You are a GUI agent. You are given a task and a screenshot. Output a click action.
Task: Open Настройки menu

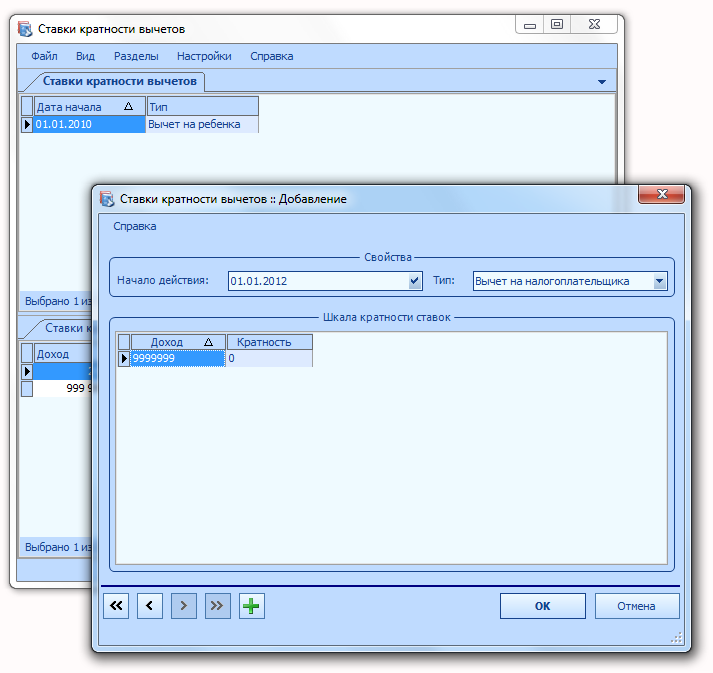[x=204, y=56]
